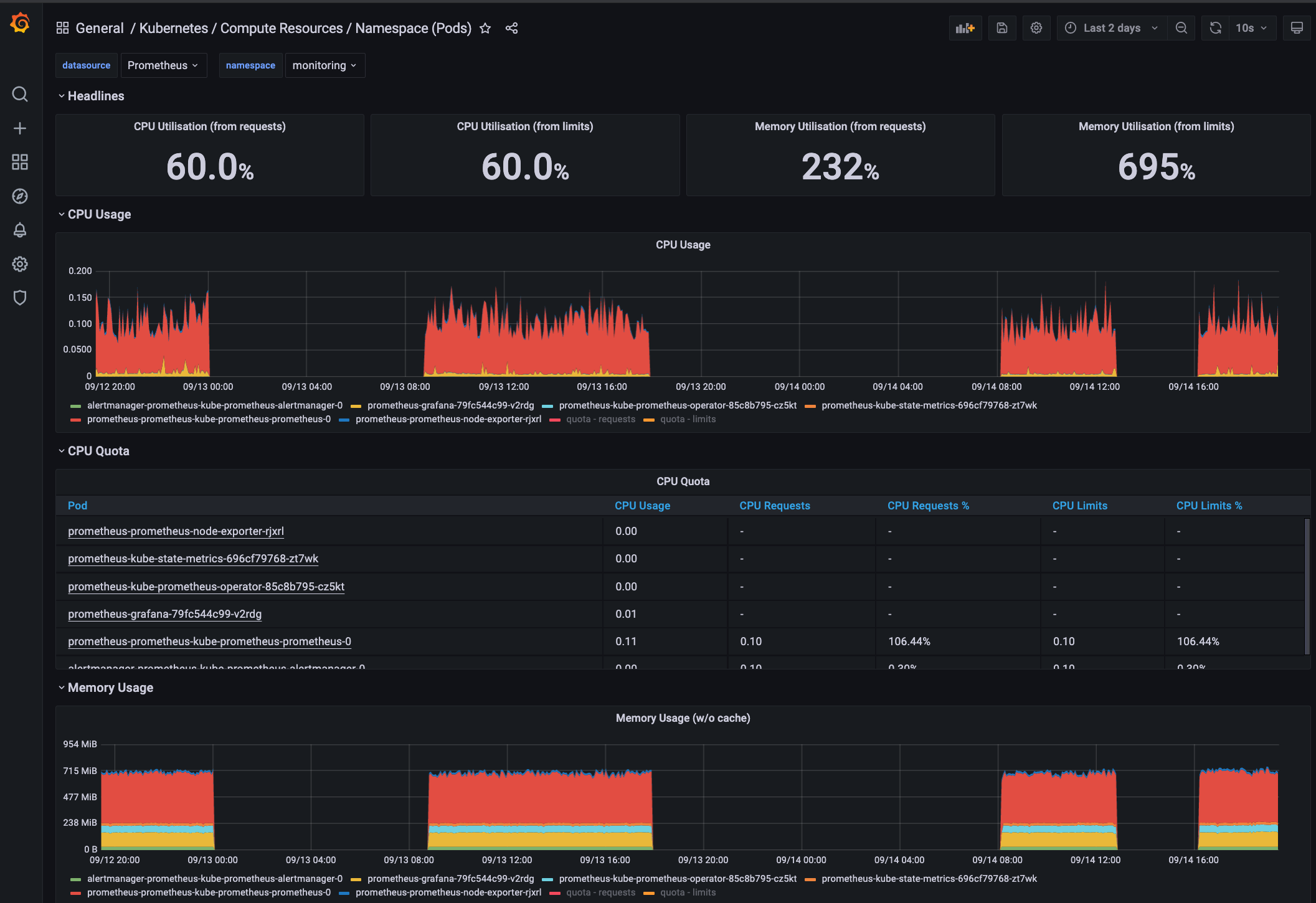Collapse the Memory Usage section

click(x=62, y=688)
